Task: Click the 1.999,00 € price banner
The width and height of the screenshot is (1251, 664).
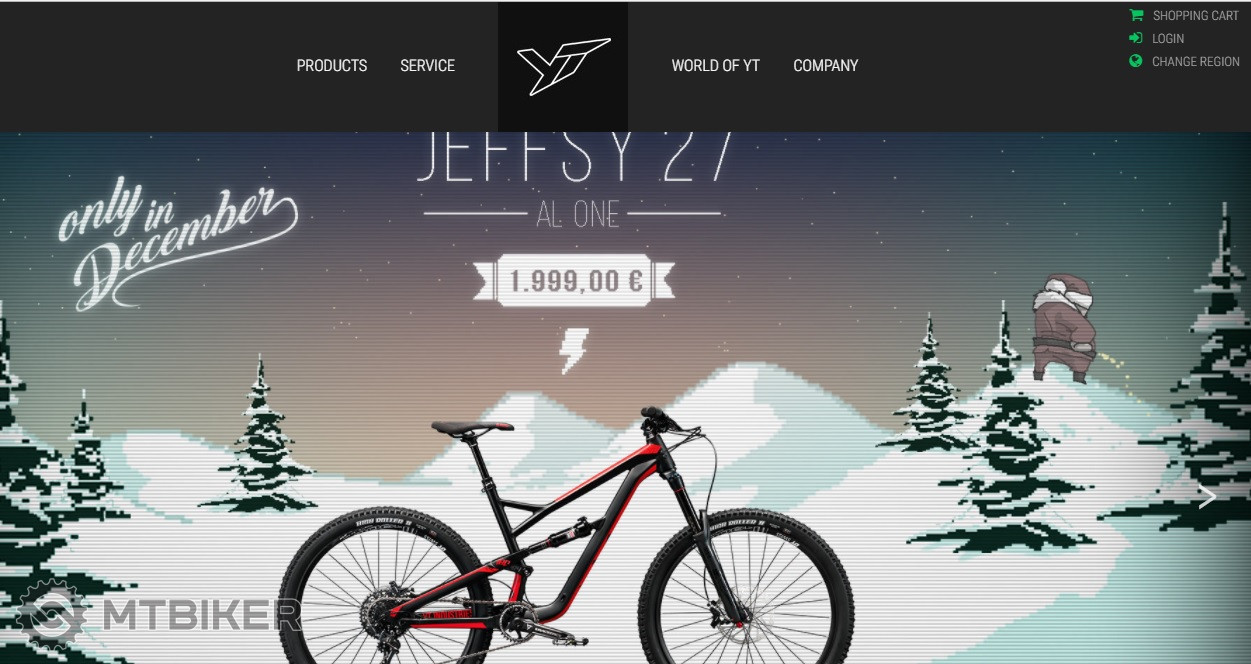Action: pos(575,281)
